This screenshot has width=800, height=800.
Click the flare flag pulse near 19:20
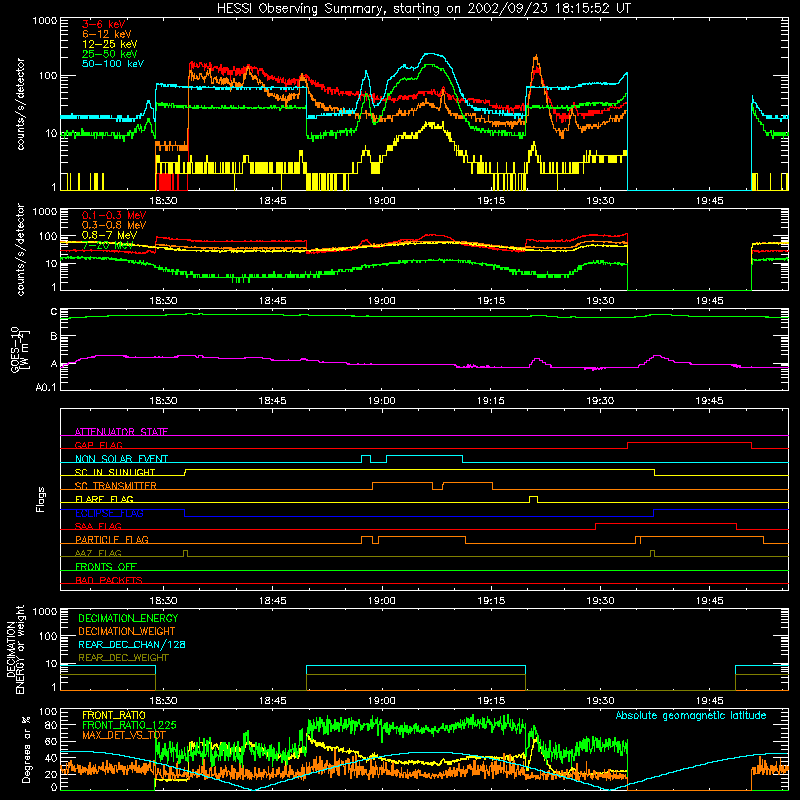point(533,499)
